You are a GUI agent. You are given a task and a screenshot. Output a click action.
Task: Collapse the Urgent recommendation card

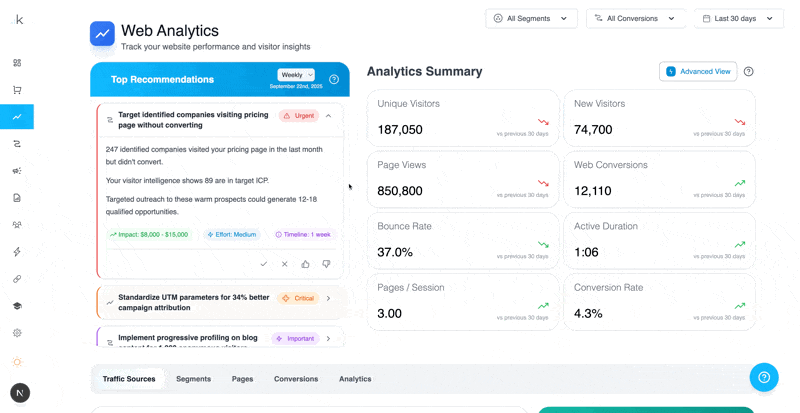(328, 116)
